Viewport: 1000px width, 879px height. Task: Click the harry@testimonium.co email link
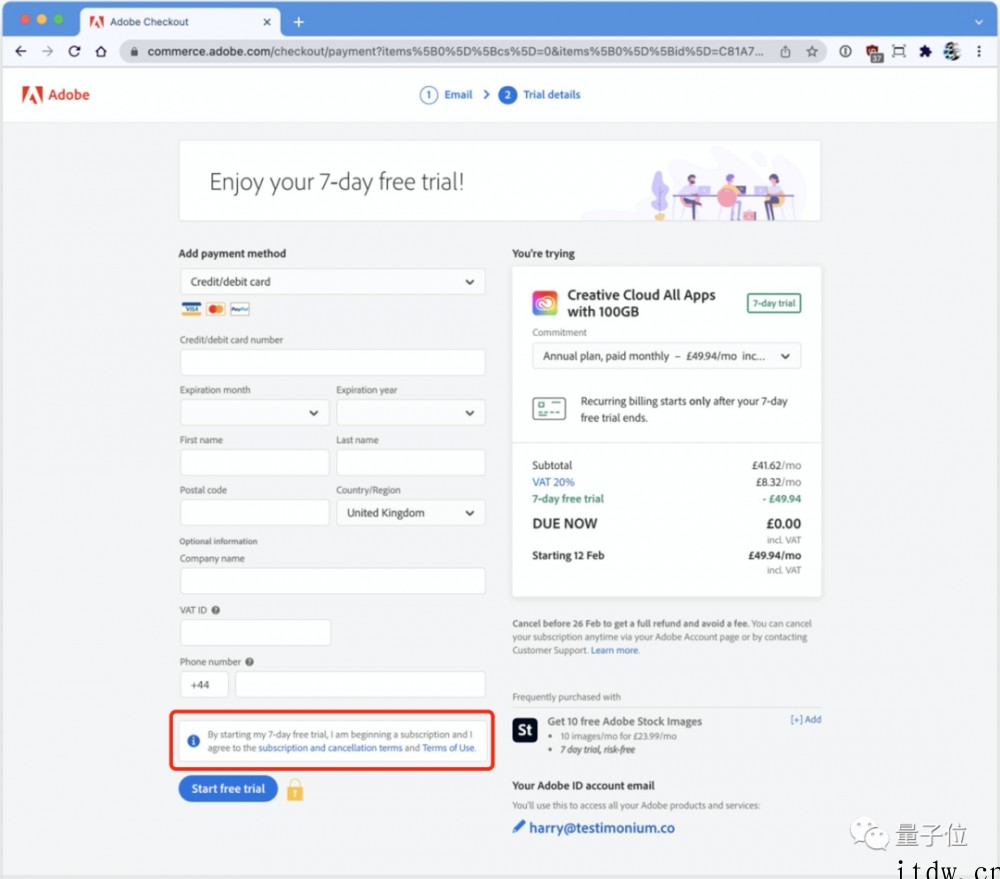pos(601,827)
